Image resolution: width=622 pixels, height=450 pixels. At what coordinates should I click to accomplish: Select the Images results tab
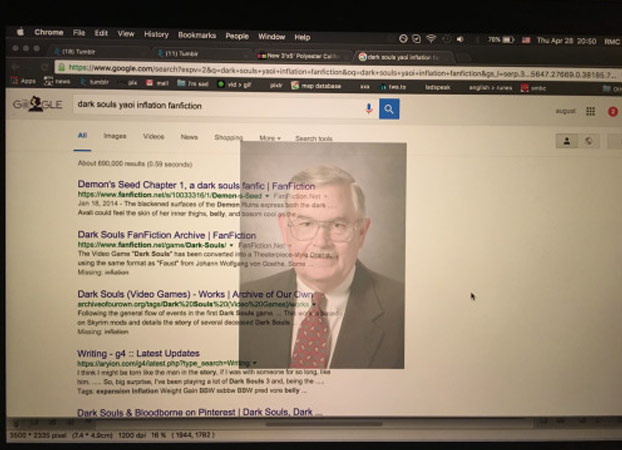pyautogui.click(x=115, y=136)
